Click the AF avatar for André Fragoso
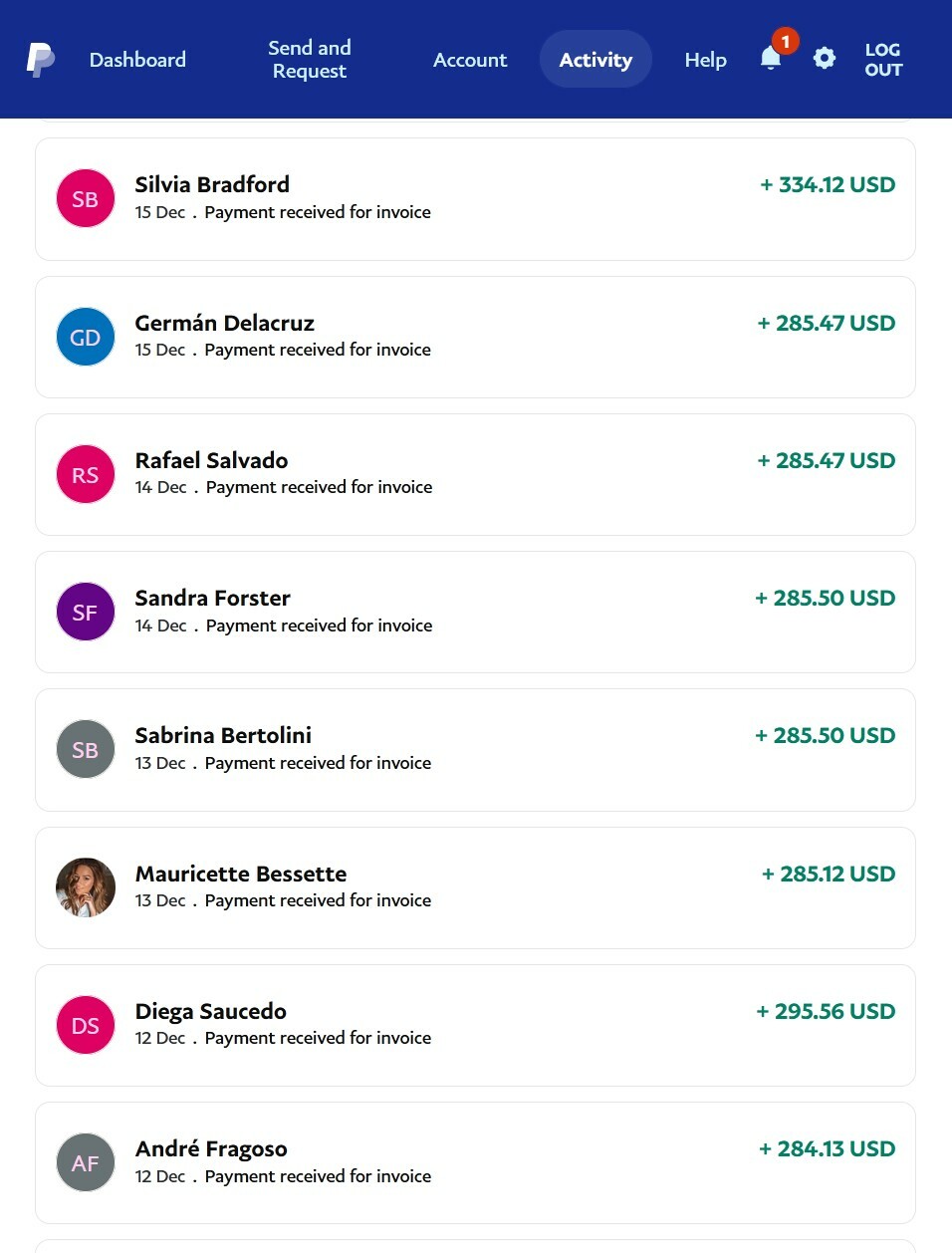Image resolution: width=952 pixels, height=1253 pixels. (86, 1162)
